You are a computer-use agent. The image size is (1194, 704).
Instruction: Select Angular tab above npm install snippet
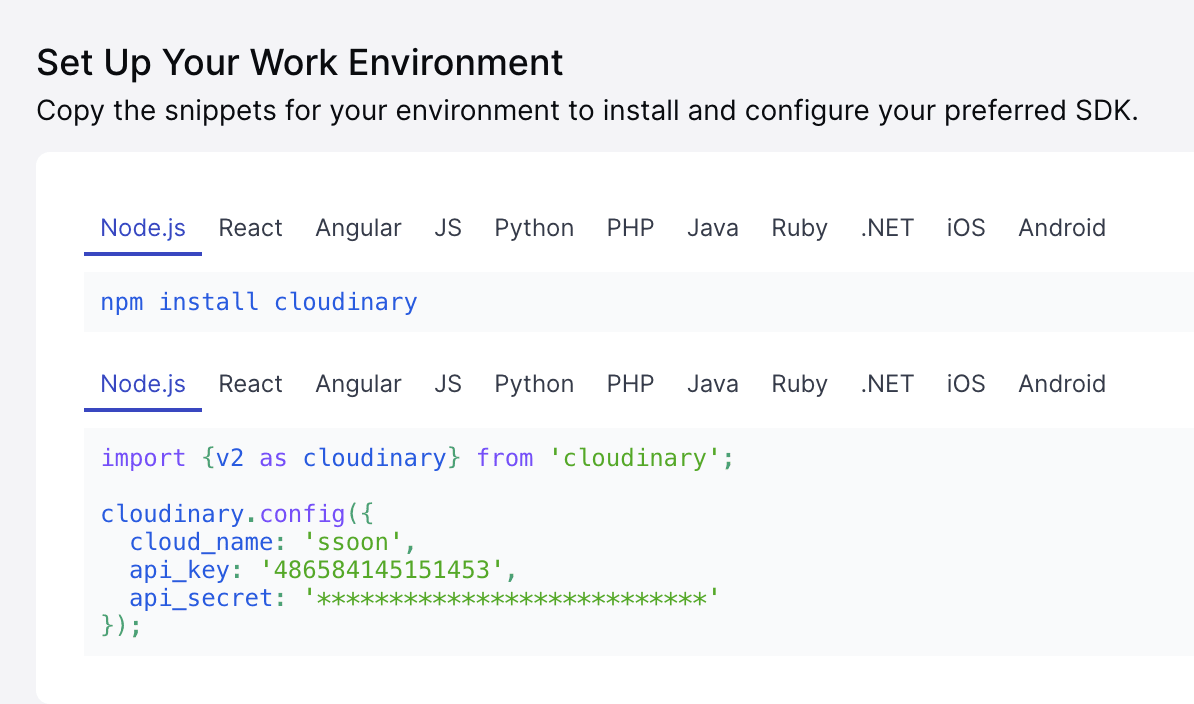pos(358,228)
